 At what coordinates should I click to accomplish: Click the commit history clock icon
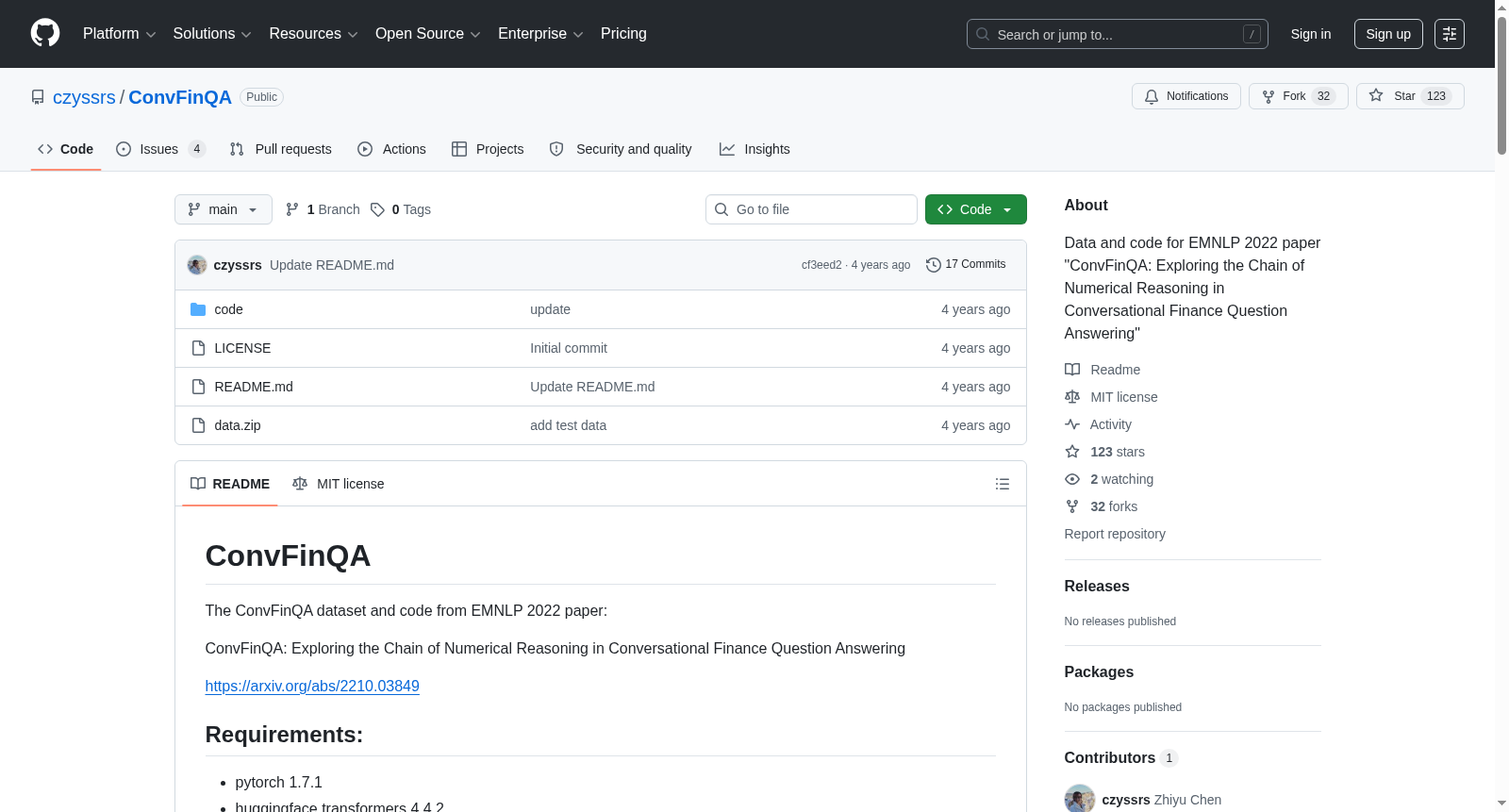click(x=934, y=265)
